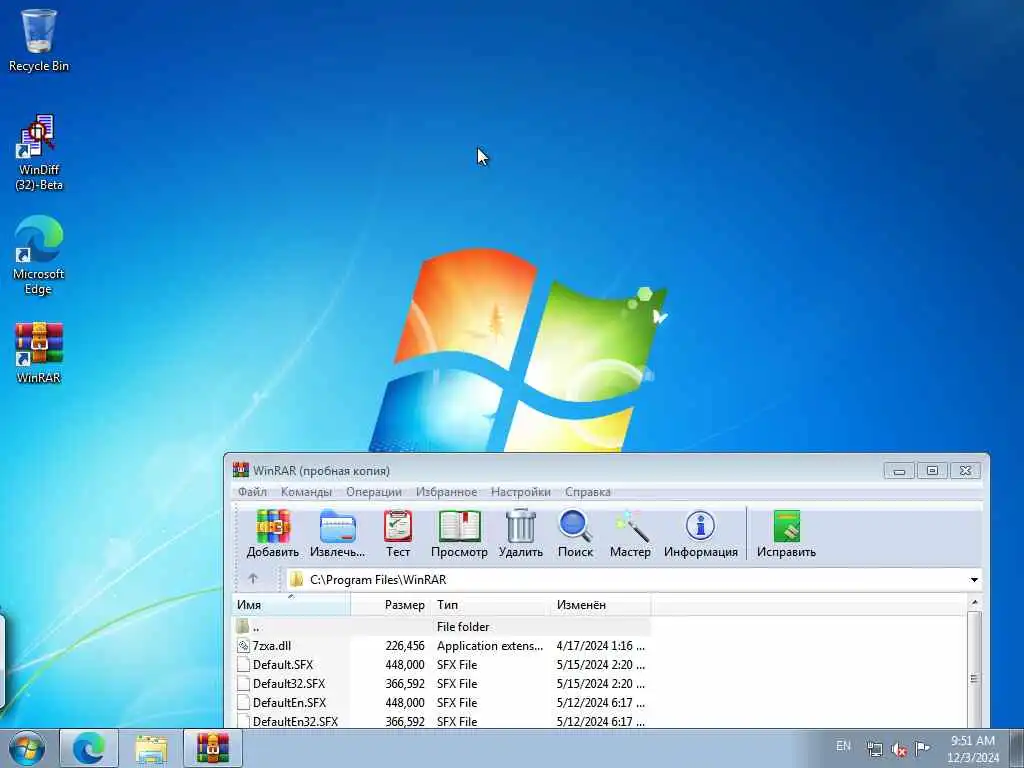Open the Windows Start orb
The height and width of the screenshot is (768, 1024).
pyautogui.click(x=27, y=748)
